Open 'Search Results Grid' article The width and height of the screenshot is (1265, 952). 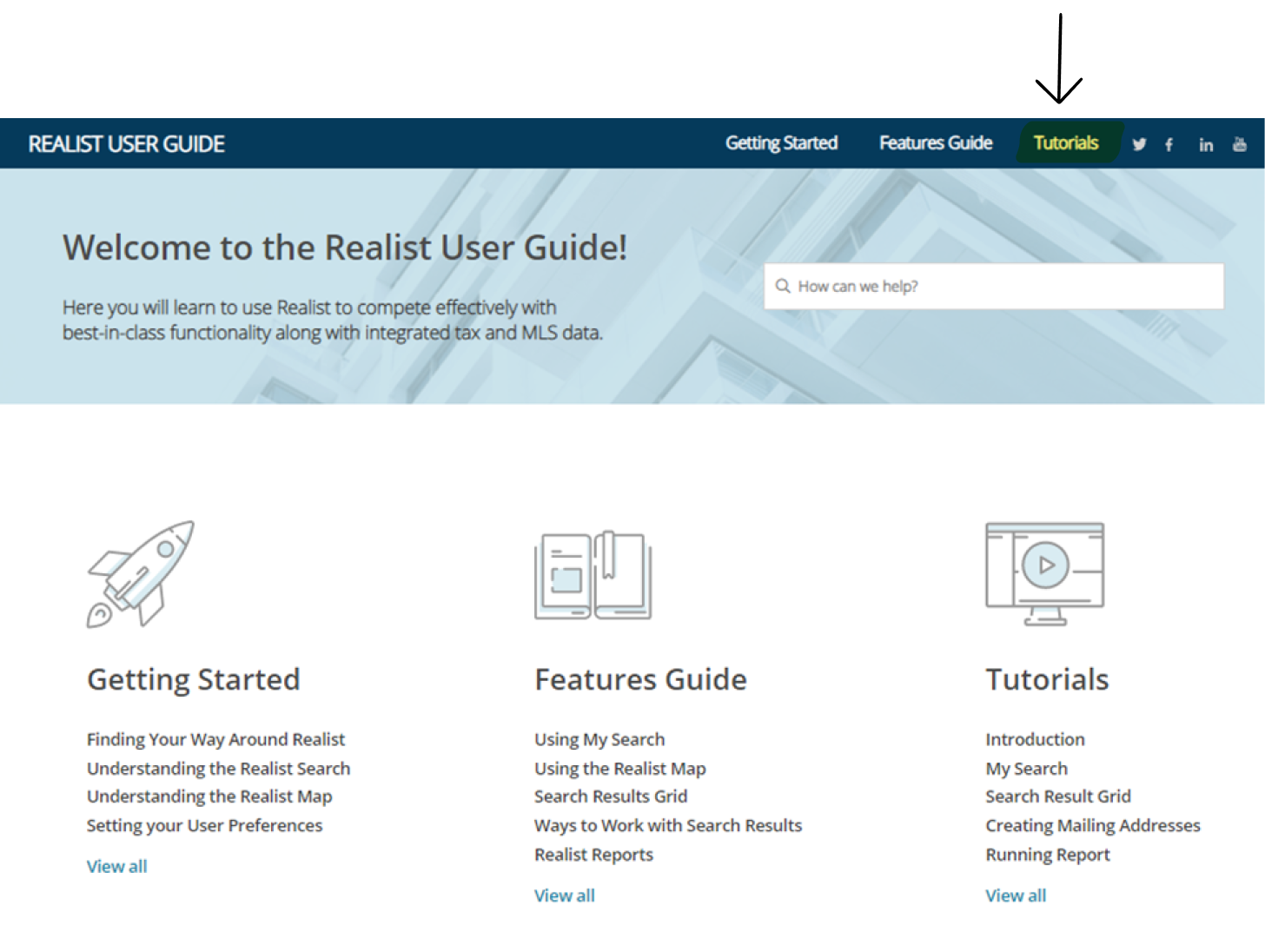[x=611, y=797]
